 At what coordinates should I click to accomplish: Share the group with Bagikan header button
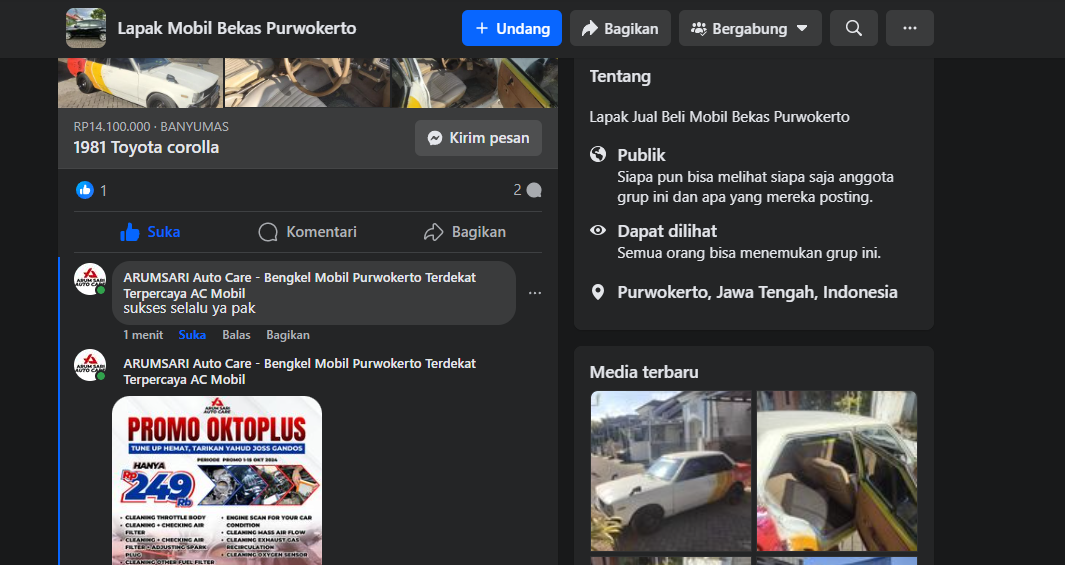(x=620, y=29)
